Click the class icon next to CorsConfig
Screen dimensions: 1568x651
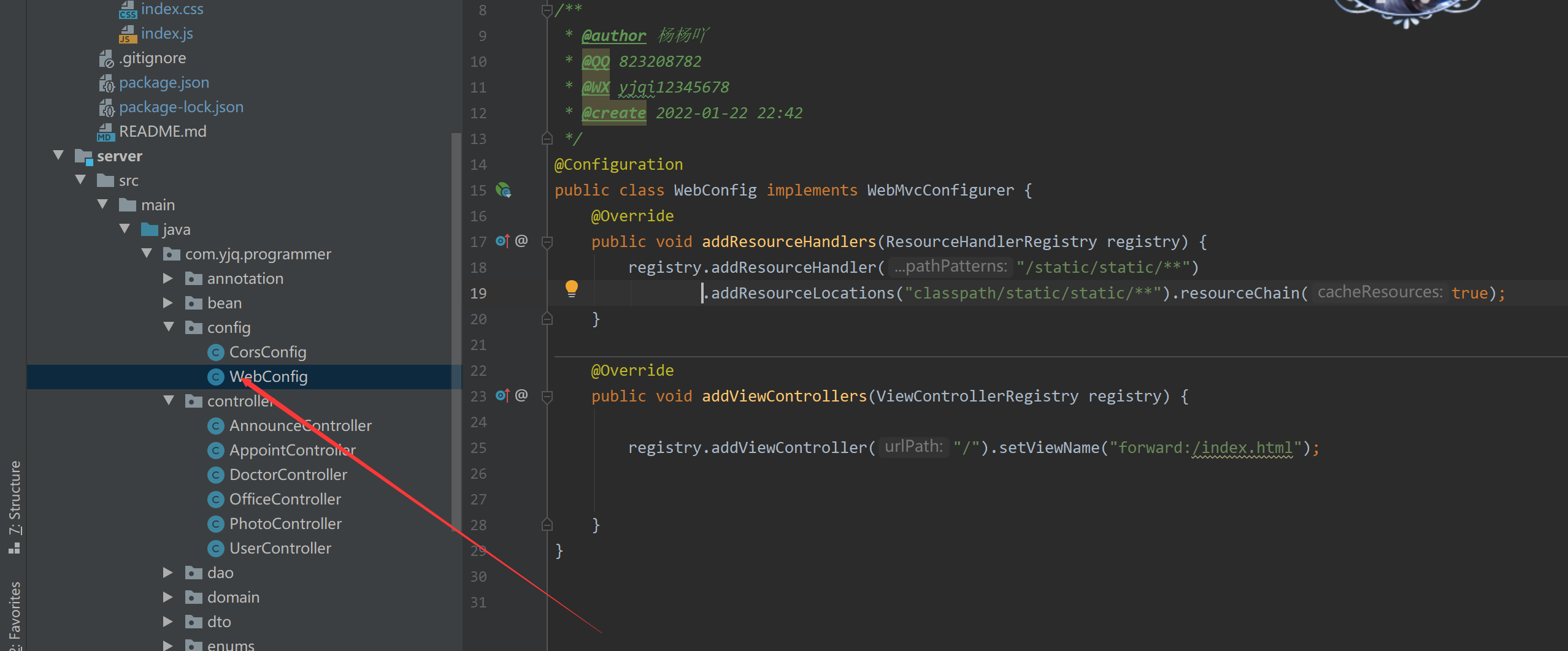coord(216,352)
